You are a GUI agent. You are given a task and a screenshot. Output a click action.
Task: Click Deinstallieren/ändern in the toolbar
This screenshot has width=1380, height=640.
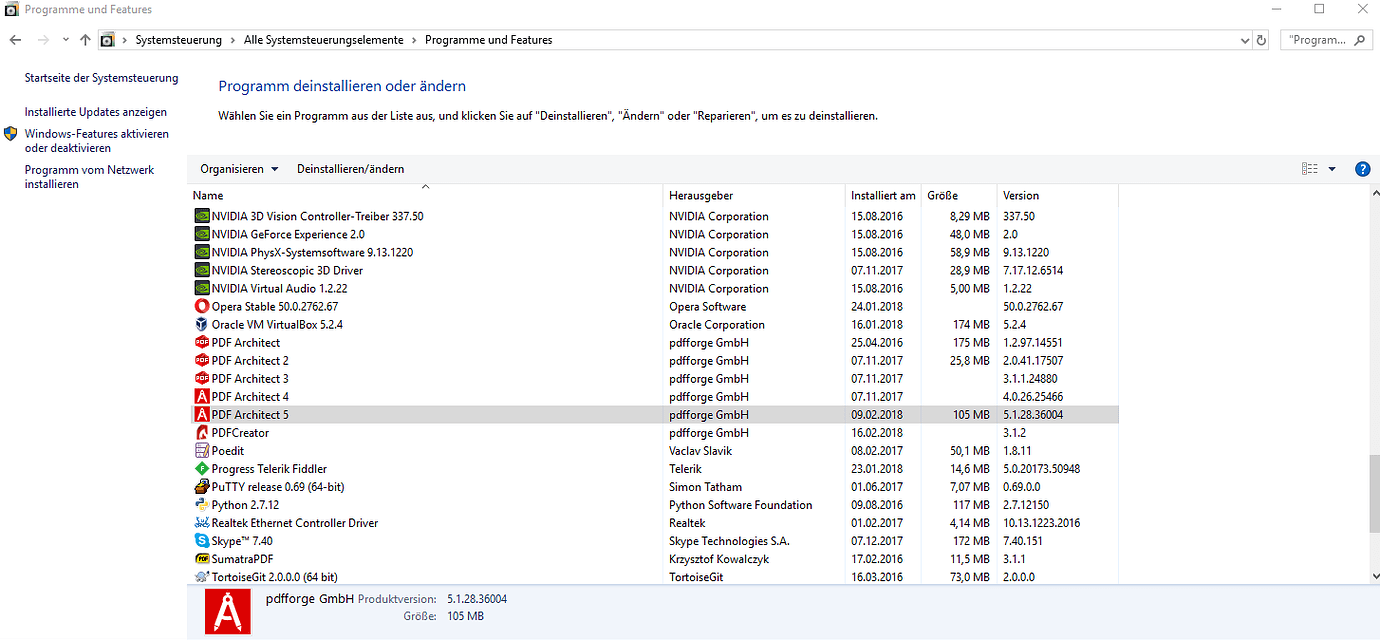coord(350,169)
